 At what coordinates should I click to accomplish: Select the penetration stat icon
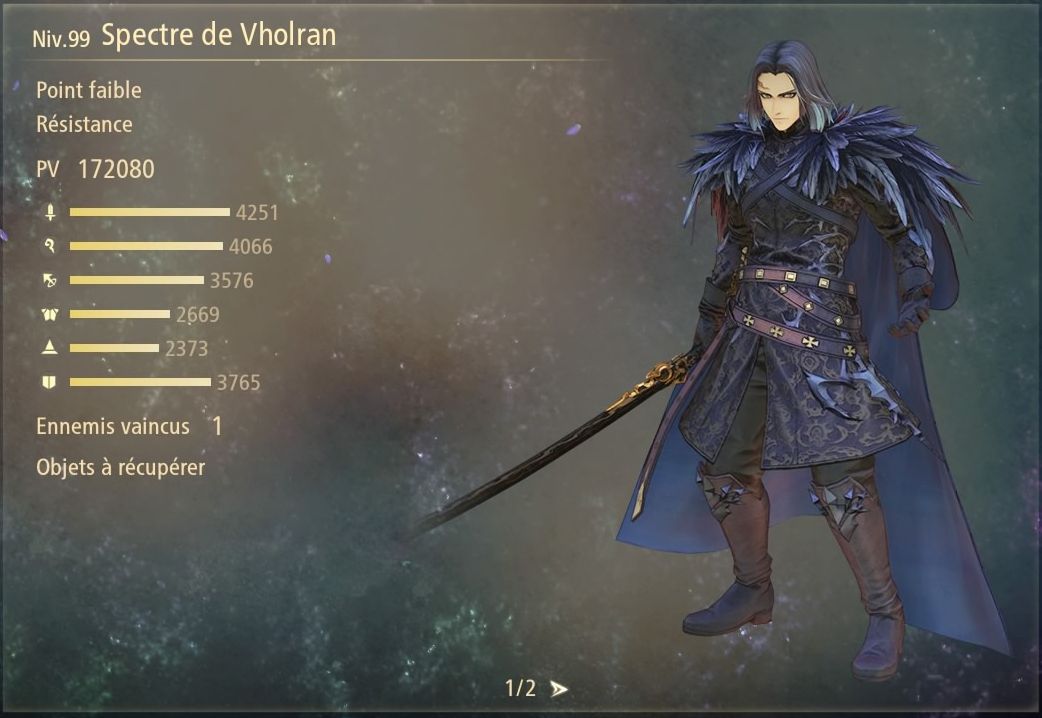(x=50, y=280)
